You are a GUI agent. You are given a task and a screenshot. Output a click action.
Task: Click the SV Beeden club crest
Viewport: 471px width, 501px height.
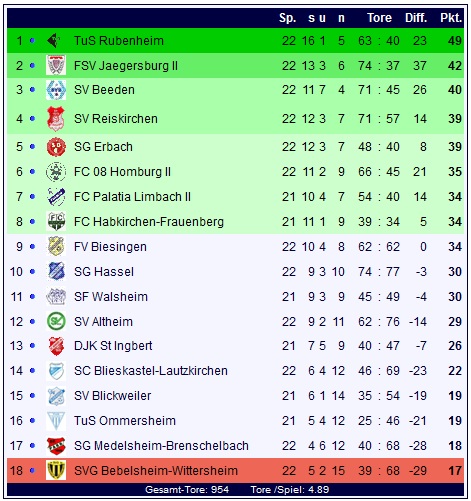pos(56,90)
